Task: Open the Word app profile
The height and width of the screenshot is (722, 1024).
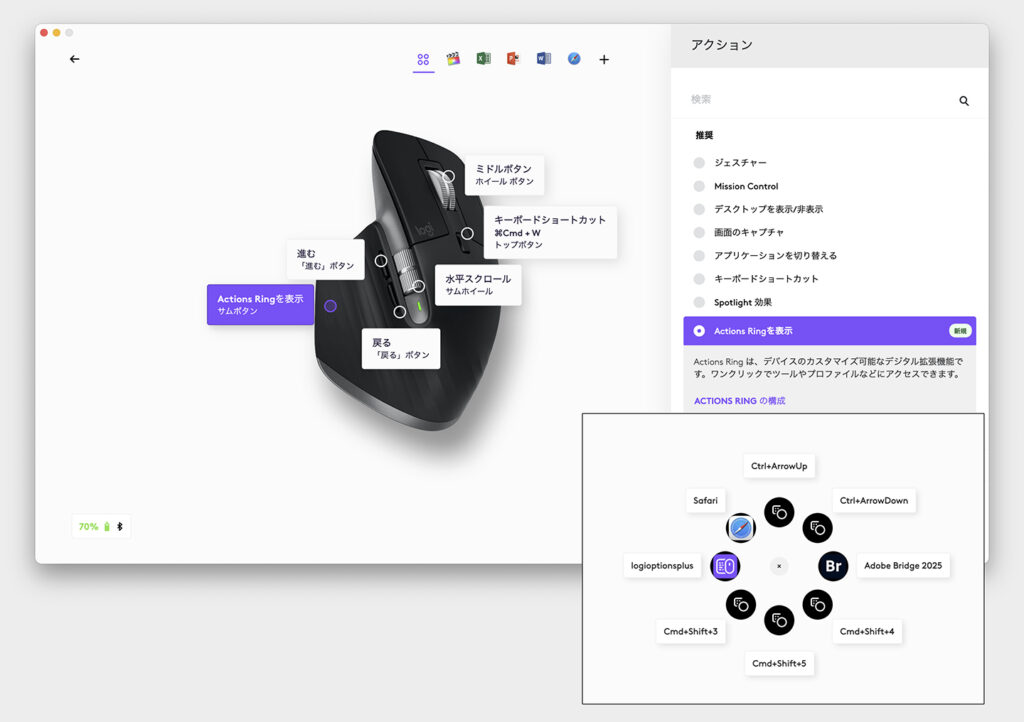Action: (x=543, y=59)
